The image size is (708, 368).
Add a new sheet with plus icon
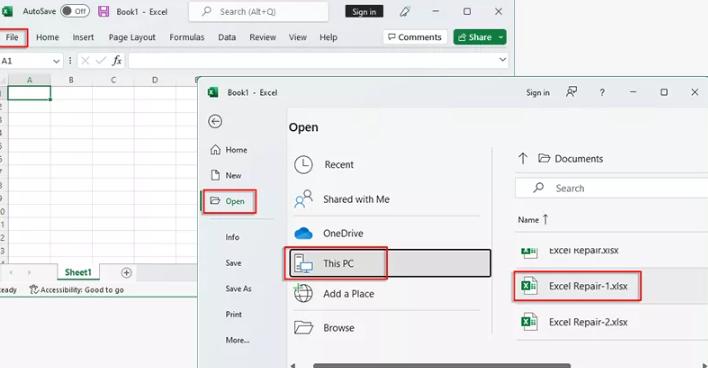(126, 272)
